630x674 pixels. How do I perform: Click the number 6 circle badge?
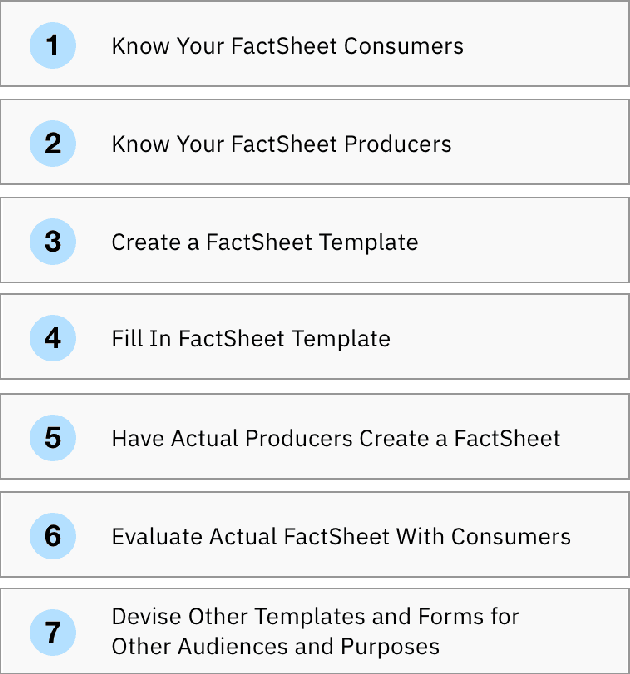tap(53, 535)
